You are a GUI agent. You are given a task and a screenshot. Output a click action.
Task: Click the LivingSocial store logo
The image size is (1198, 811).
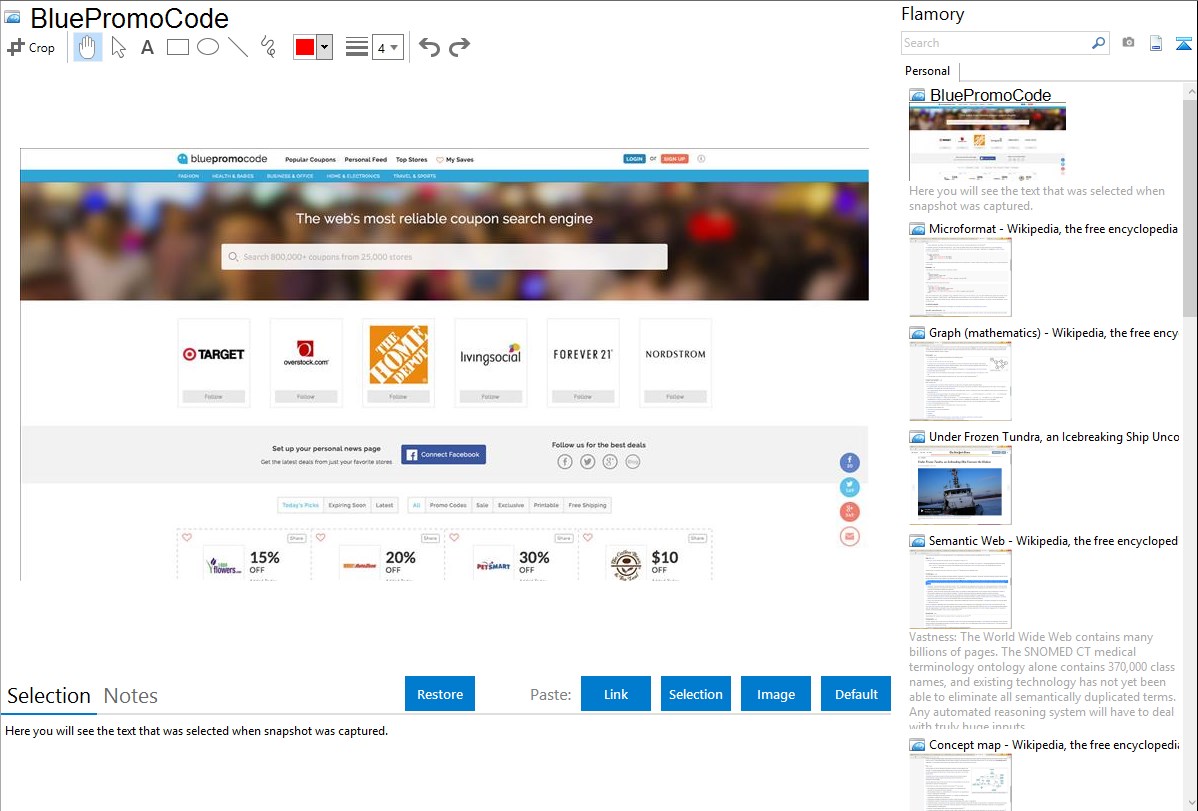[x=491, y=355]
